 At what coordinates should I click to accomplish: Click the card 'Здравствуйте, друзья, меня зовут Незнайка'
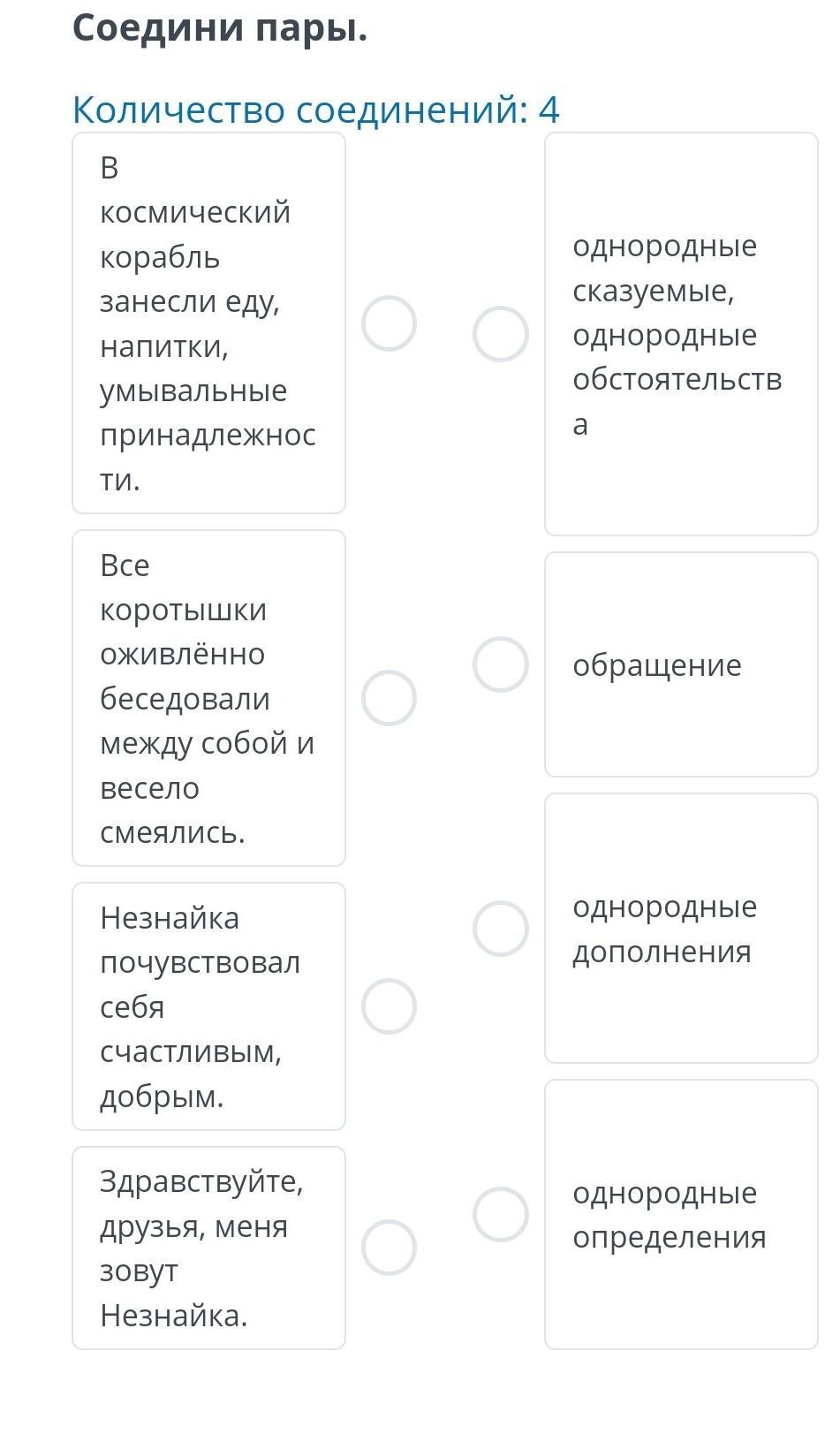(x=208, y=1248)
